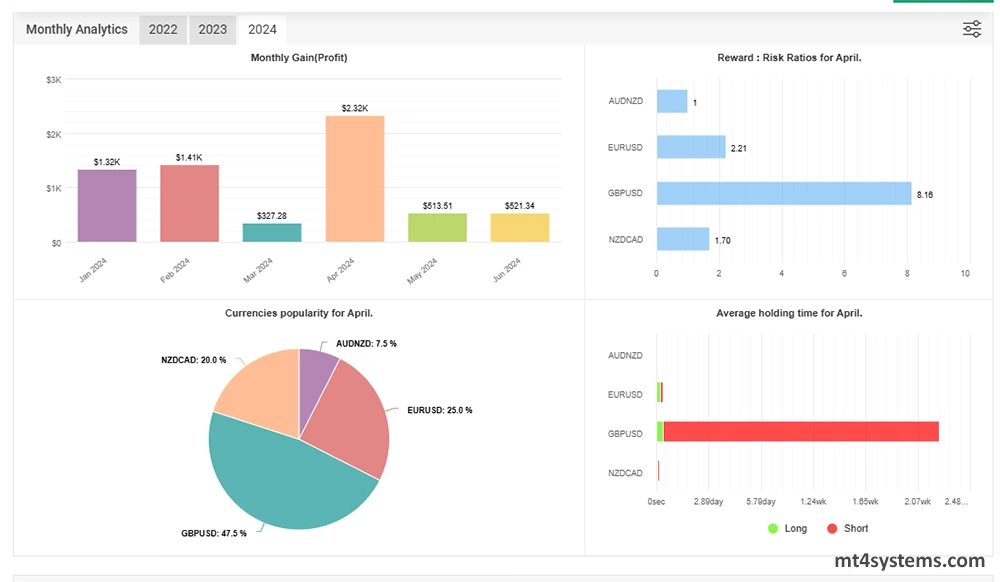The height and width of the screenshot is (582, 1000).
Task: Click the Jun 2024 yellow bar
Action: (520, 227)
